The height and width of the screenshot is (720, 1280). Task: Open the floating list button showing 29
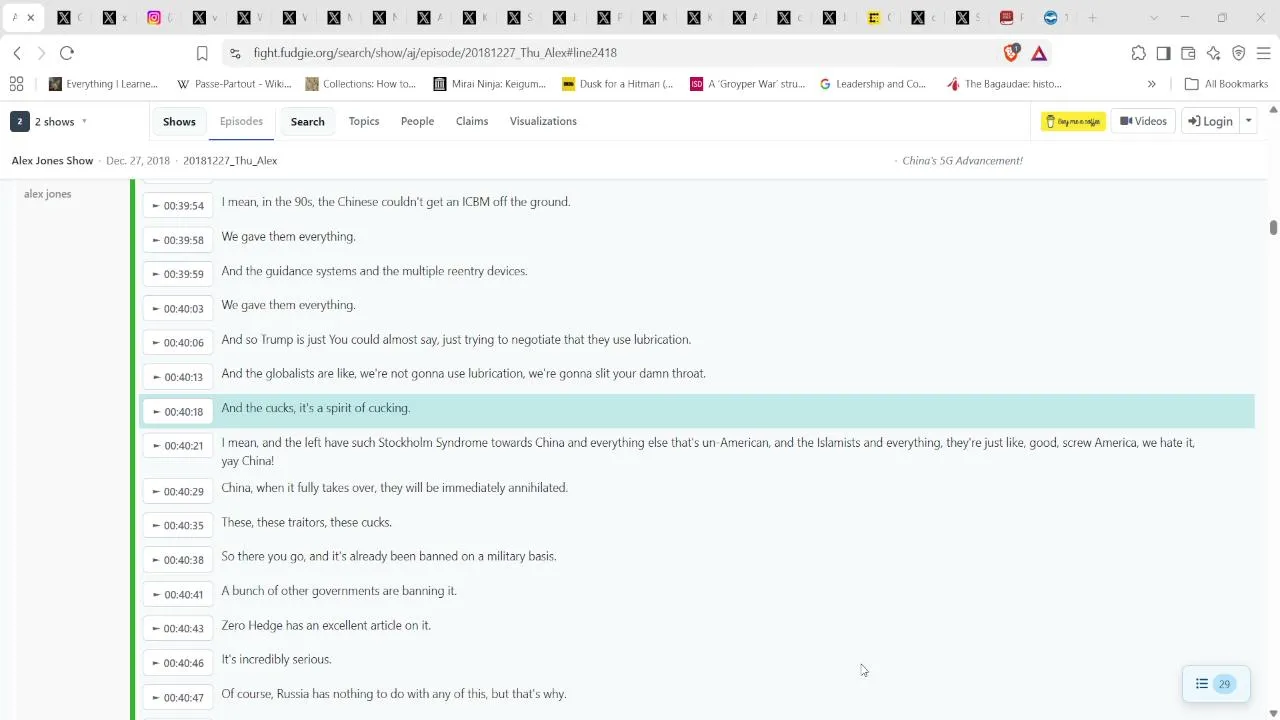(x=1215, y=684)
